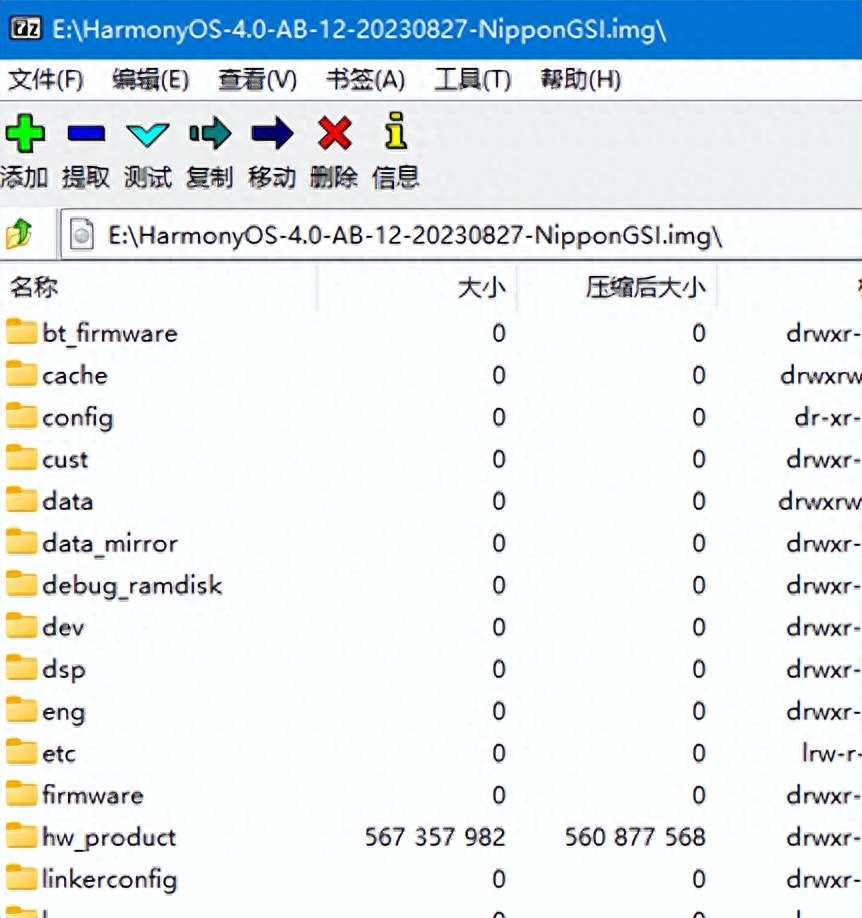Select the debug_ramdisk folder icon
Screen dimensions: 862x918
[x=22, y=584]
